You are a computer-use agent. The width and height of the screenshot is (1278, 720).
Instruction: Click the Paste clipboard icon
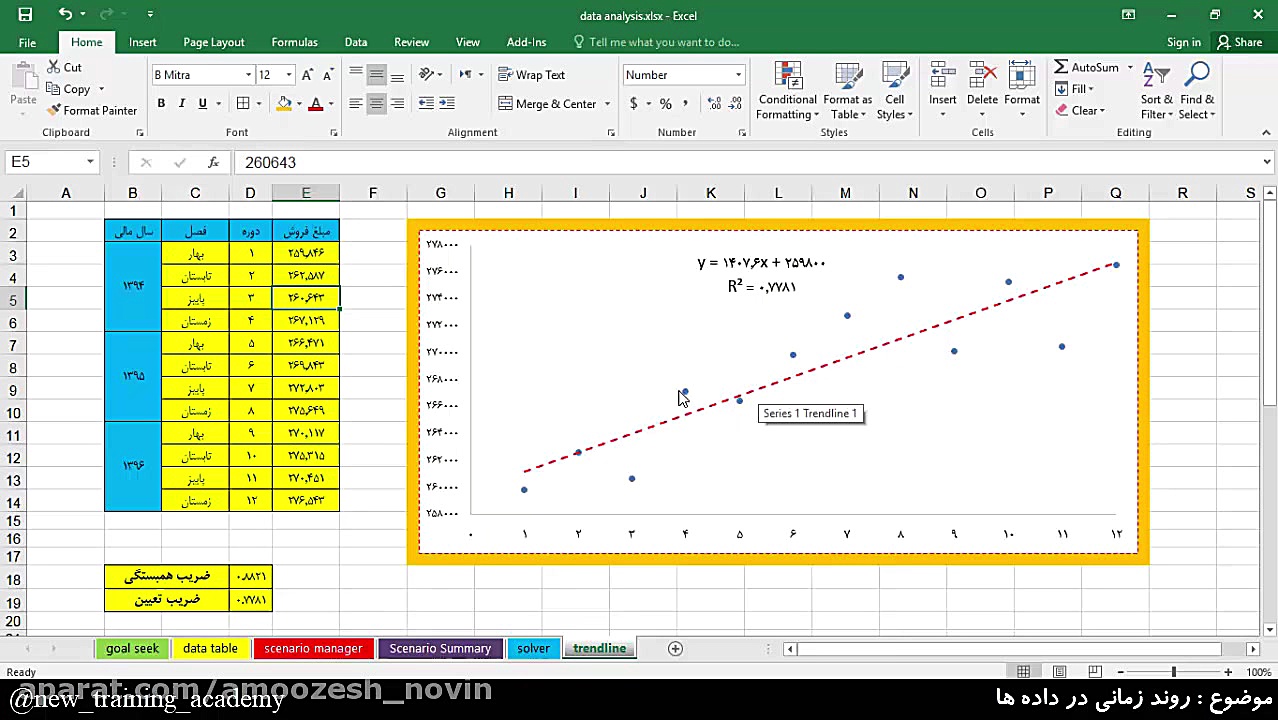click(23, 76)
